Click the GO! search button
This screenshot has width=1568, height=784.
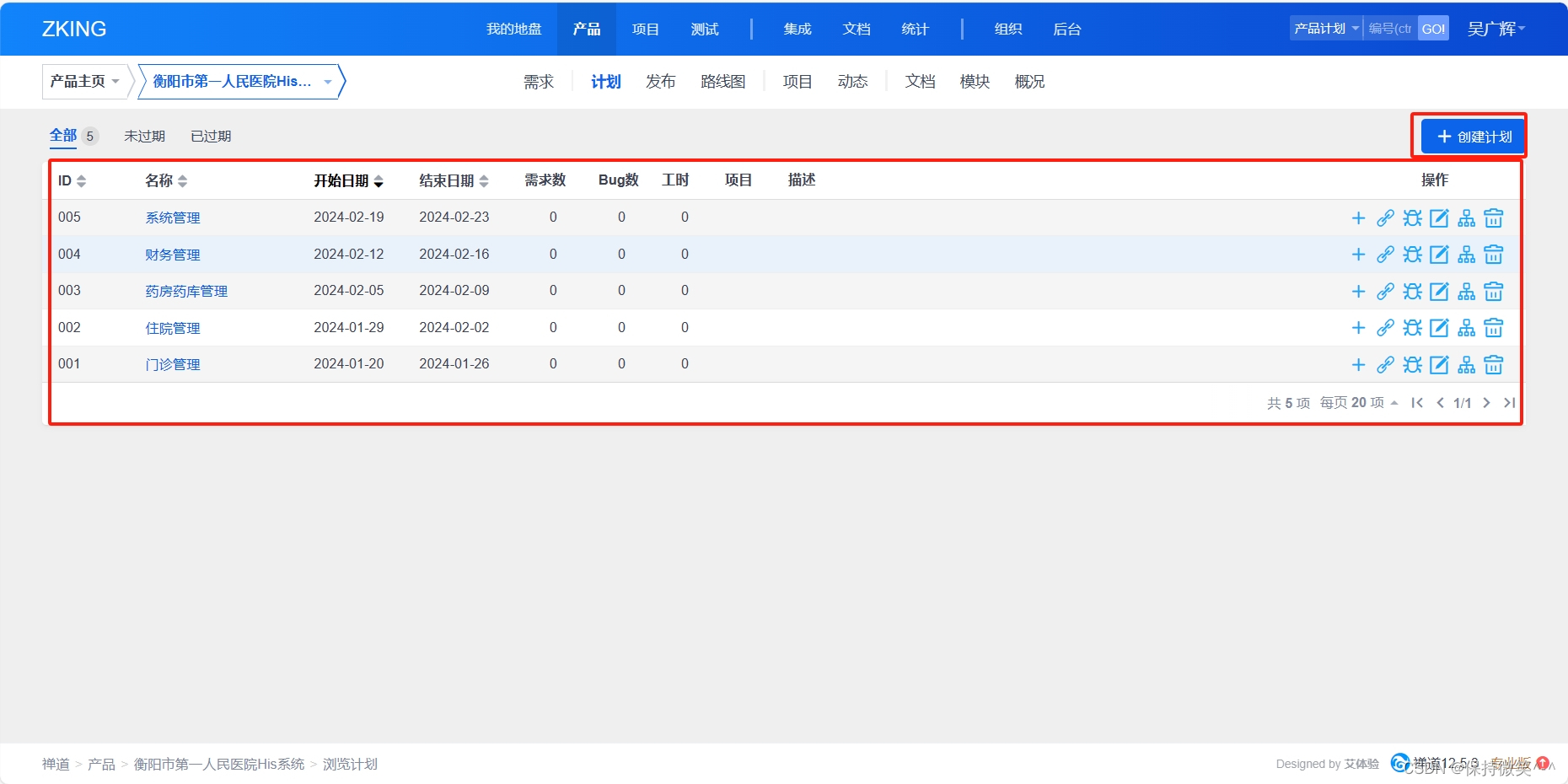point(1433,29)
